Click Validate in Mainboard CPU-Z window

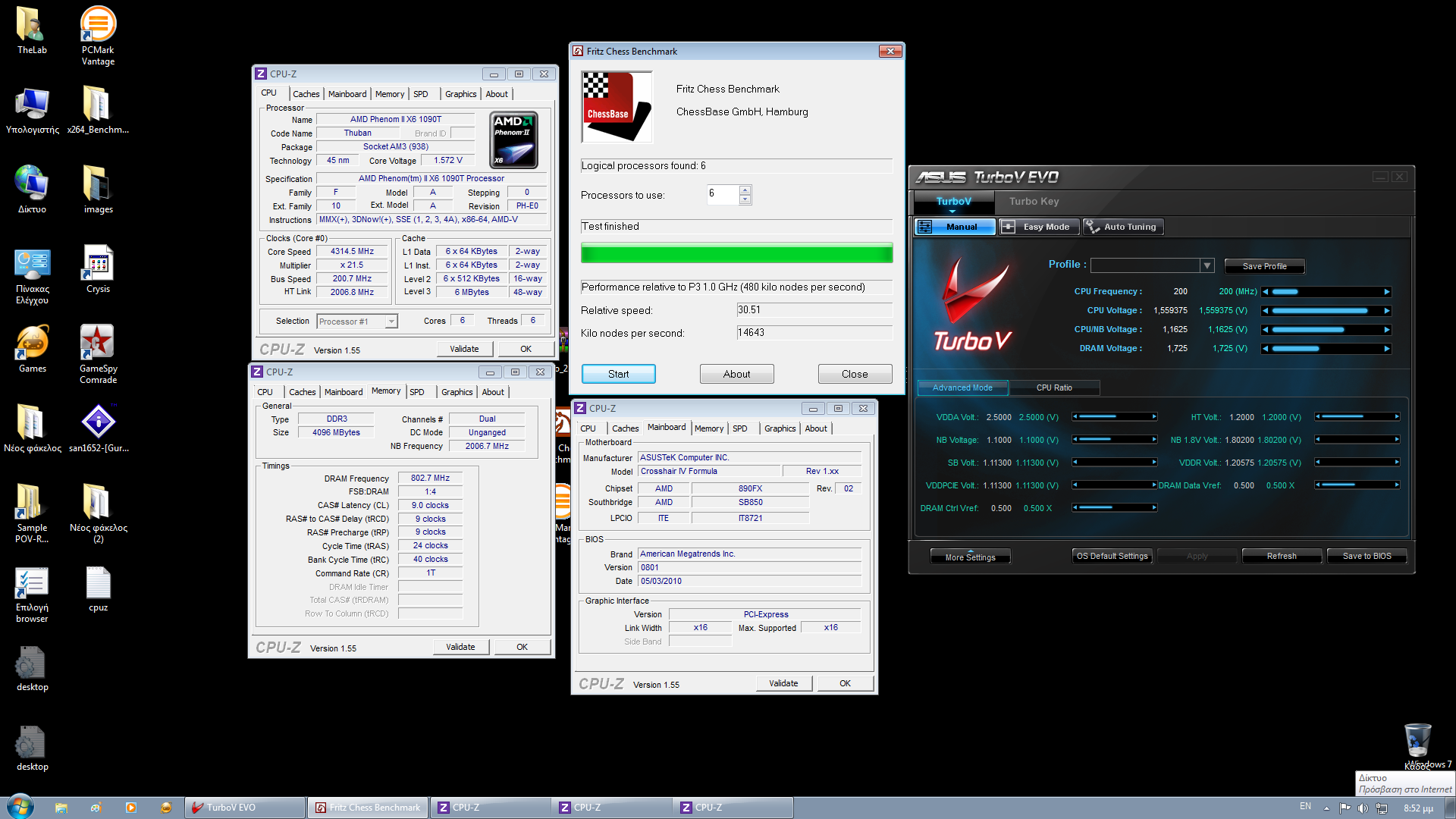point(783,683)
